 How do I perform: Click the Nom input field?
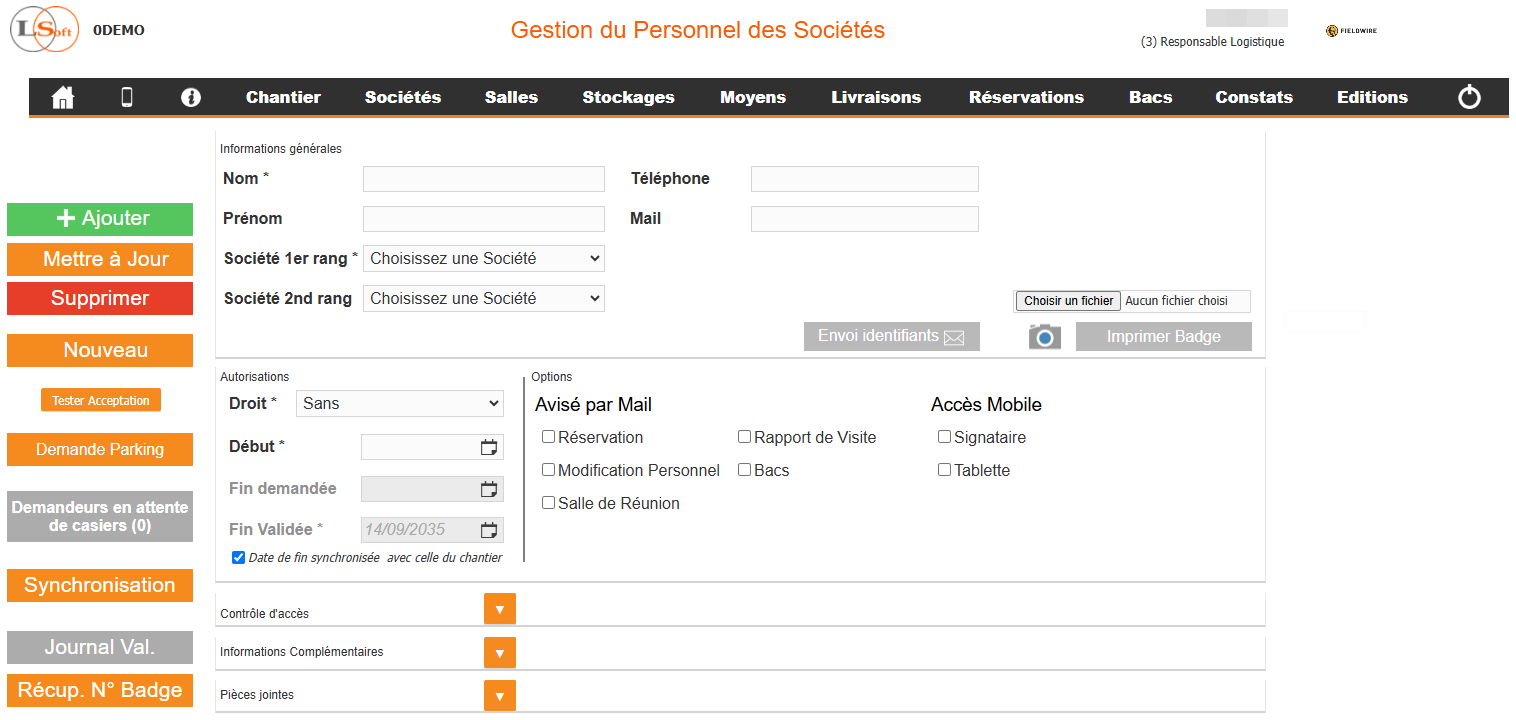(x=484, y=179)
